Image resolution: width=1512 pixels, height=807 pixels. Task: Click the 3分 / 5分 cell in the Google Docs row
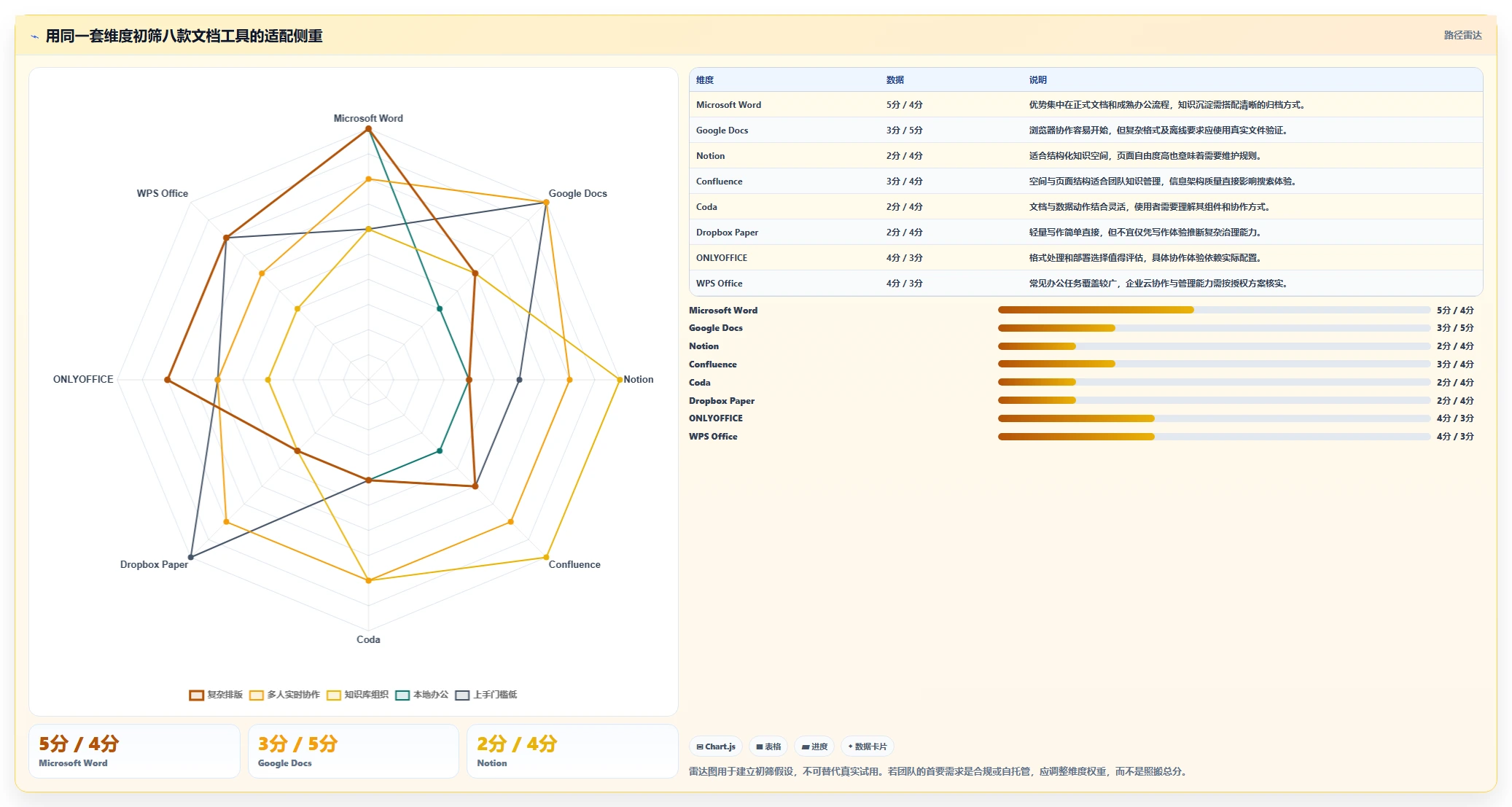904,130
